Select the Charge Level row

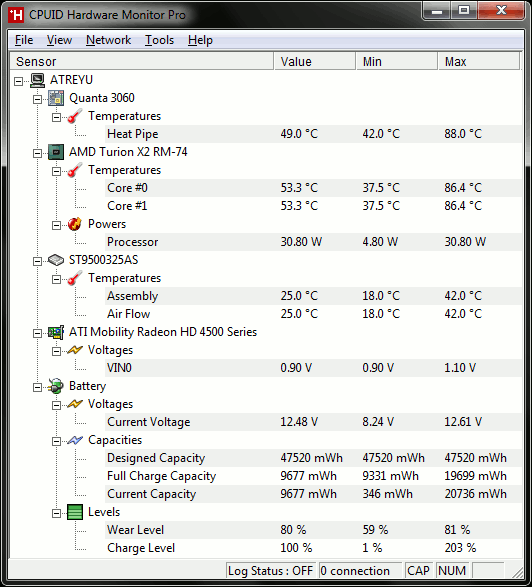pyautogui.click(x=314, y=548)
